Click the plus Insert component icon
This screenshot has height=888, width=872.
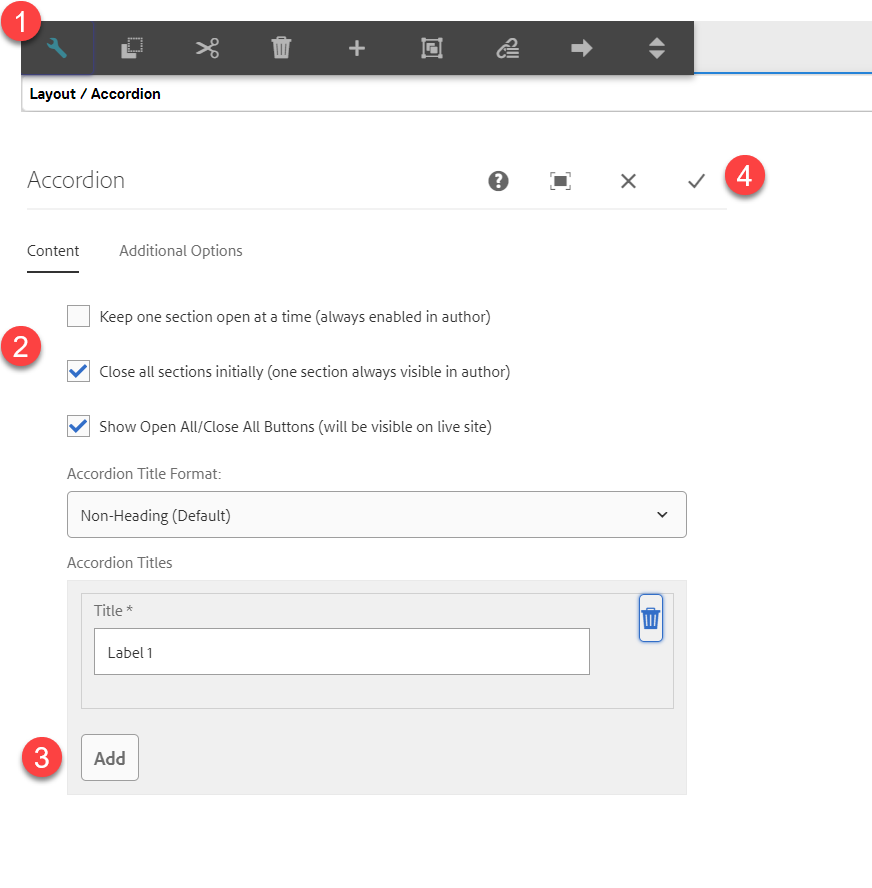tap(356, 48)
